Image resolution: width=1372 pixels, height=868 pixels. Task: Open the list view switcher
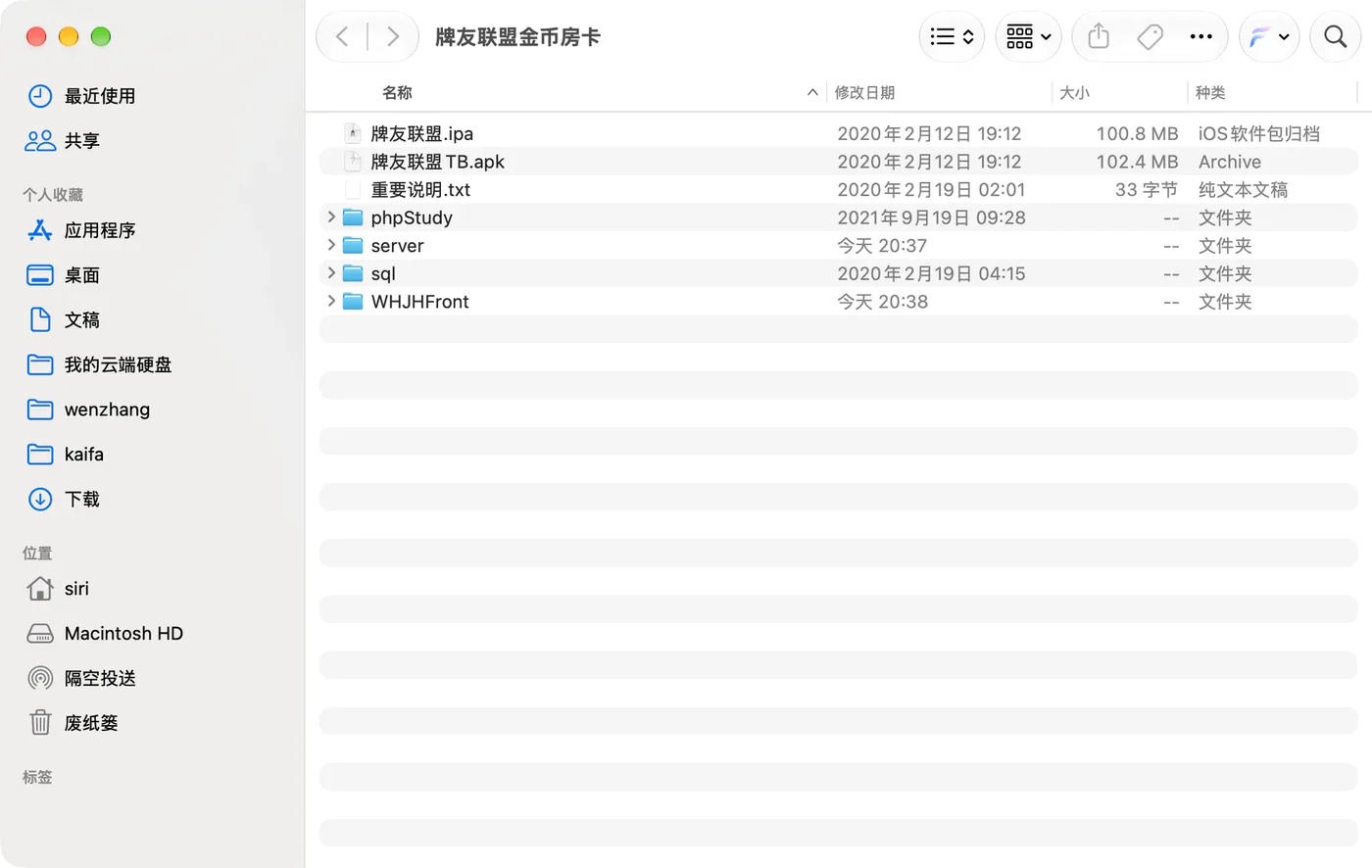point(952,37)
